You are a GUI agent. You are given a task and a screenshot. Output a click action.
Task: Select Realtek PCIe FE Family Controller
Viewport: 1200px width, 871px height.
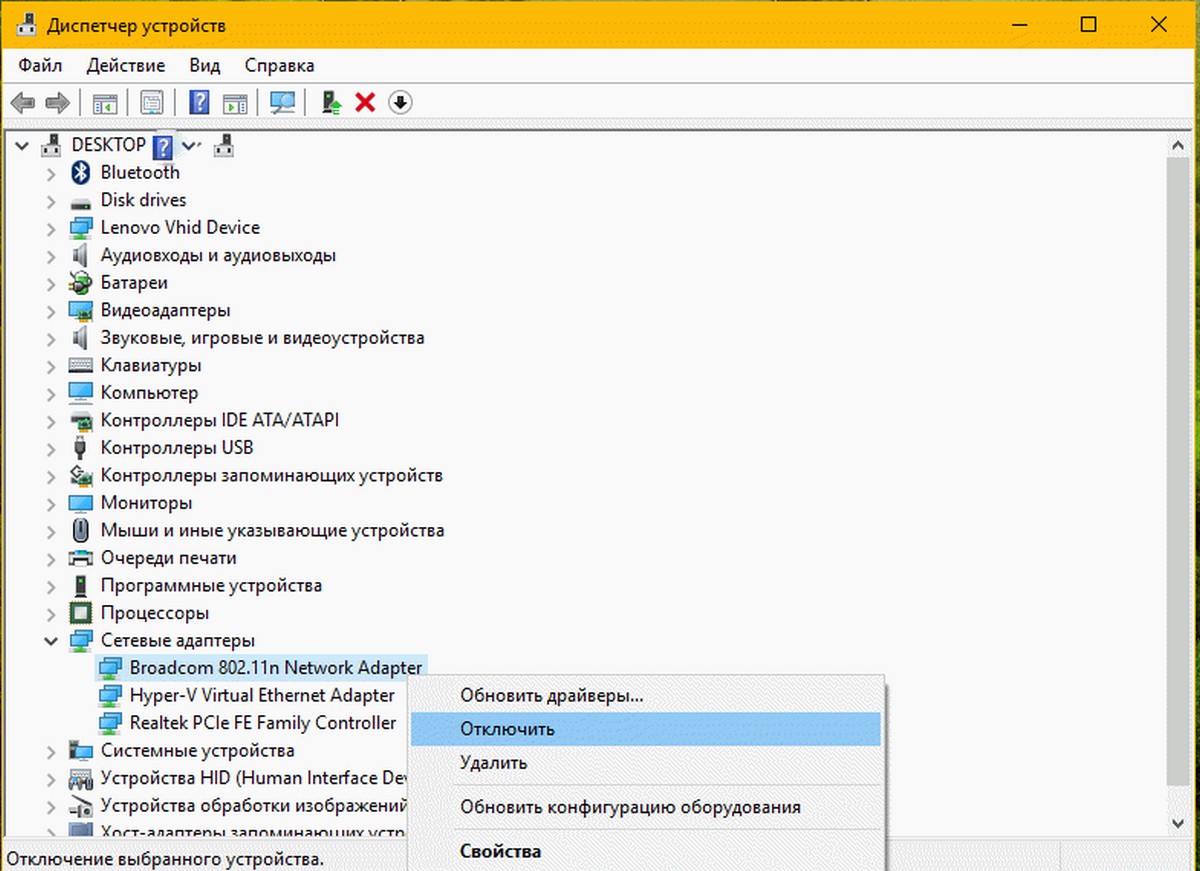click(262, 722)
